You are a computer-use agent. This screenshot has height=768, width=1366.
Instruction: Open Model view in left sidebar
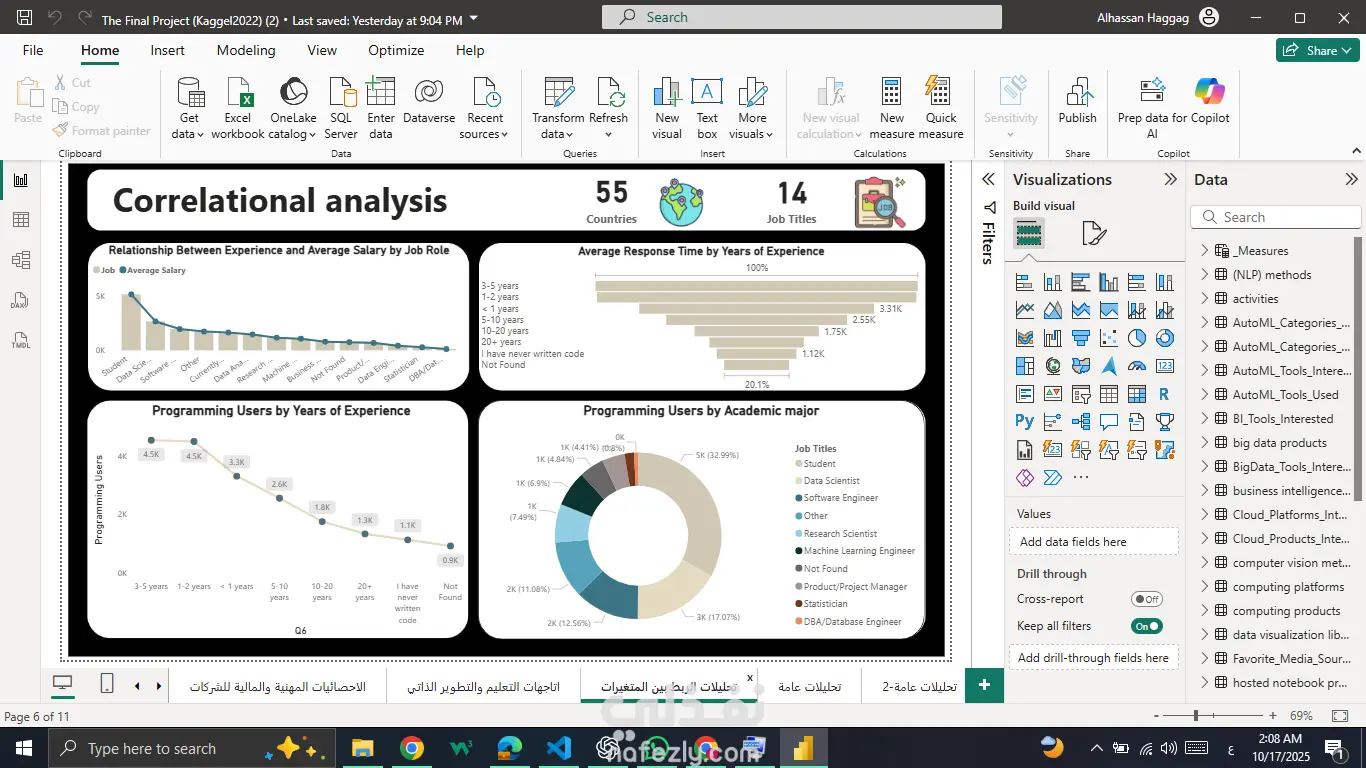point(21,260)
